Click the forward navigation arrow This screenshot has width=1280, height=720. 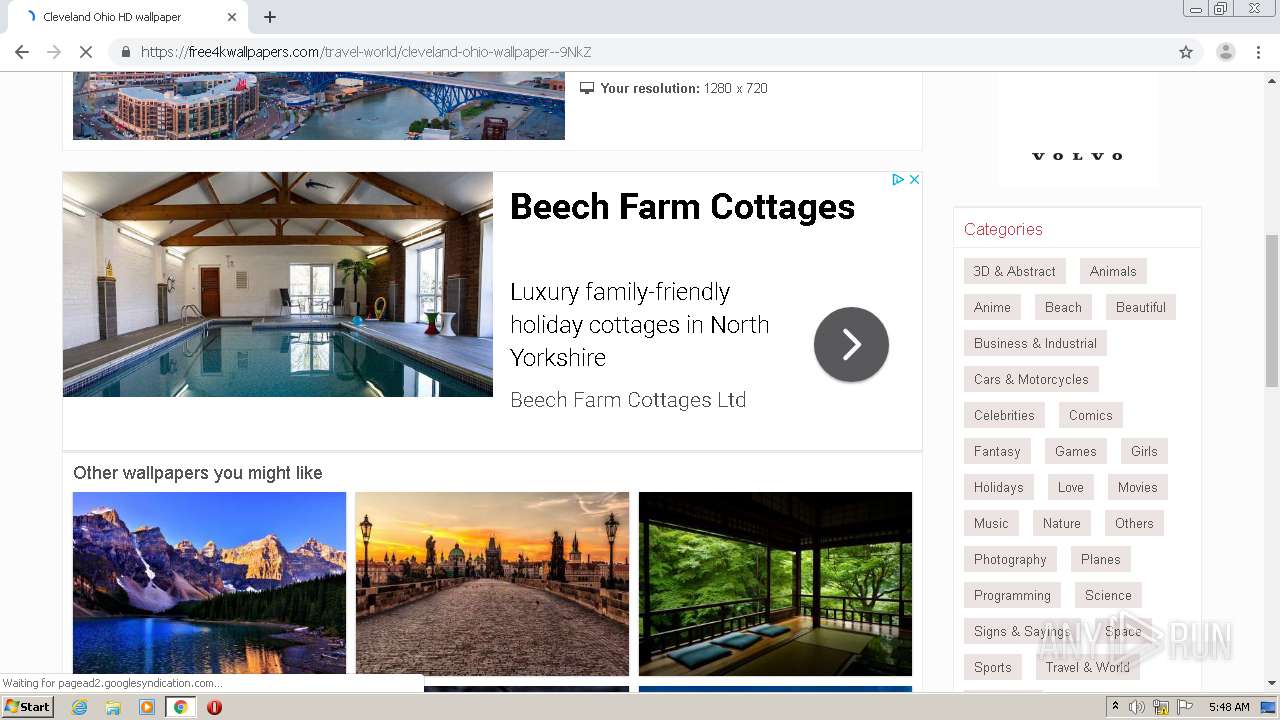point(54,52)
